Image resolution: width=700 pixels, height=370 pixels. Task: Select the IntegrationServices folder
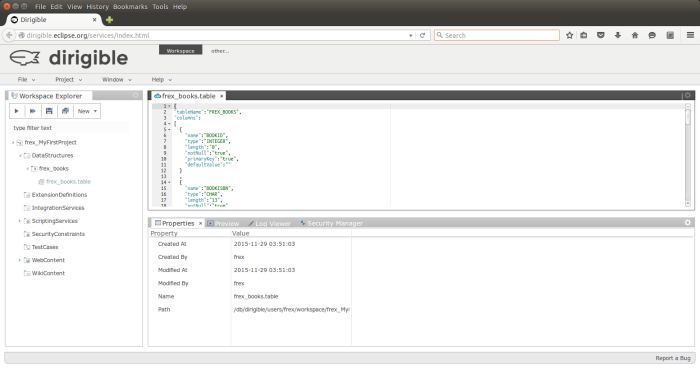58,208
